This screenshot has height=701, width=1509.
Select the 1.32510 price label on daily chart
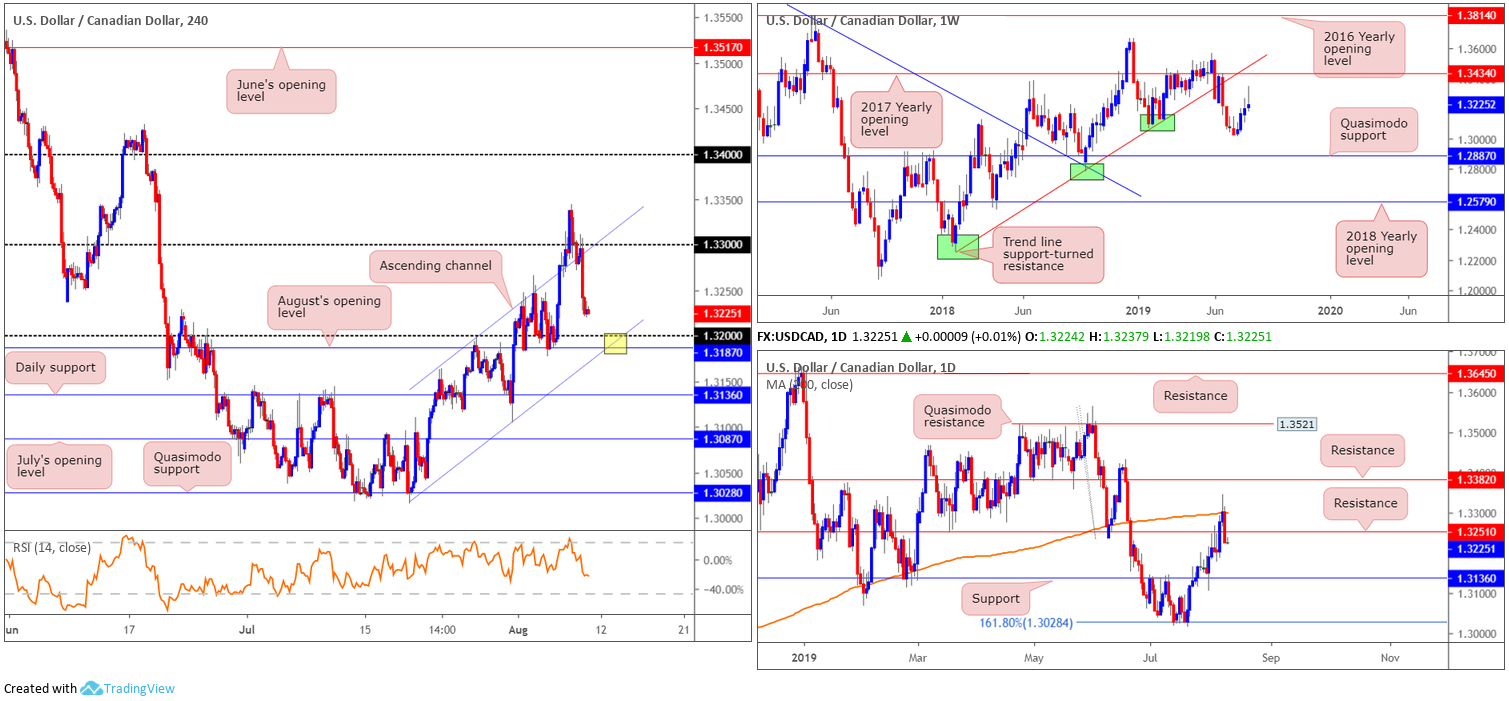point(1477,532)
